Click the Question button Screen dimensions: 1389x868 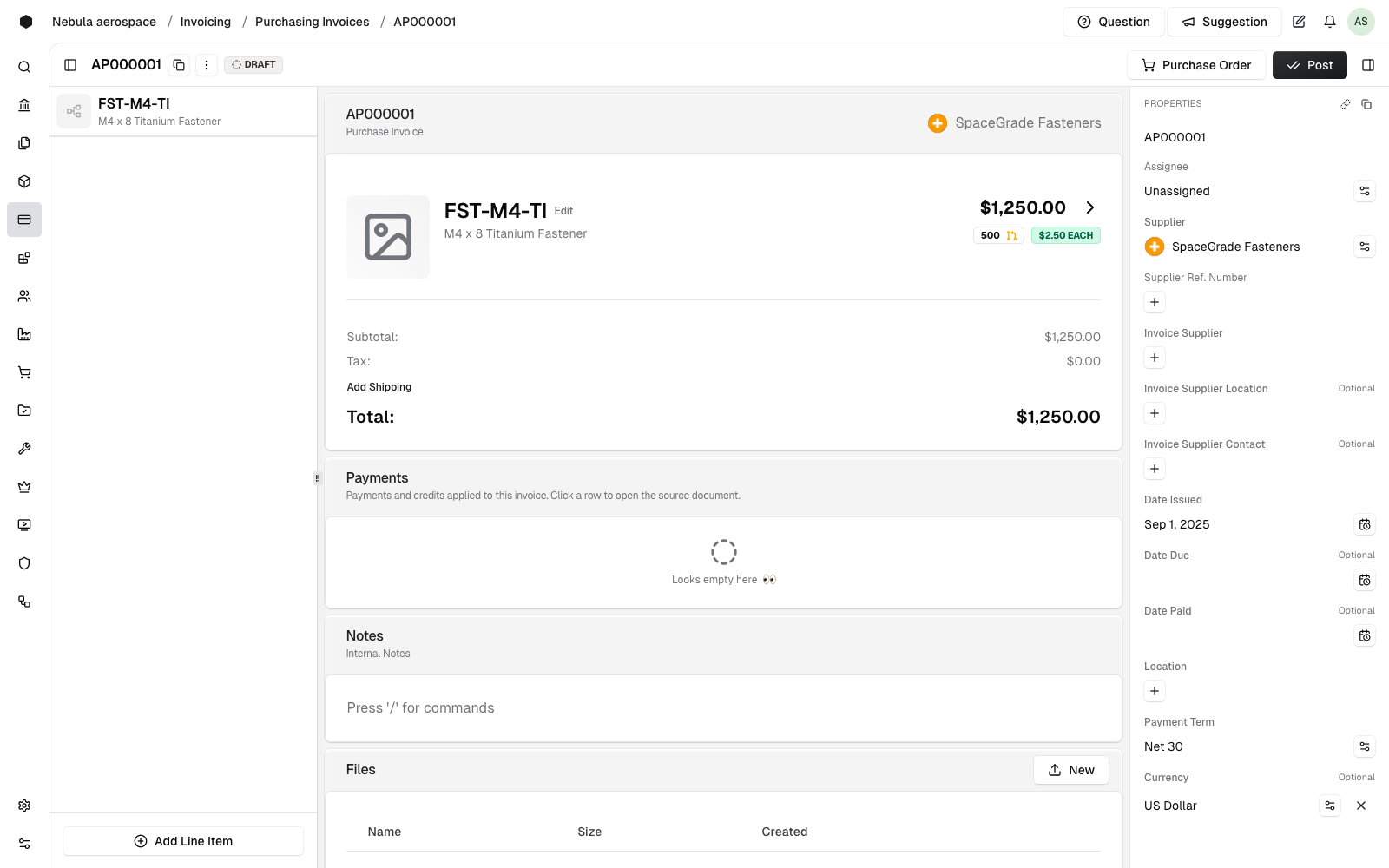(1114, 22)
